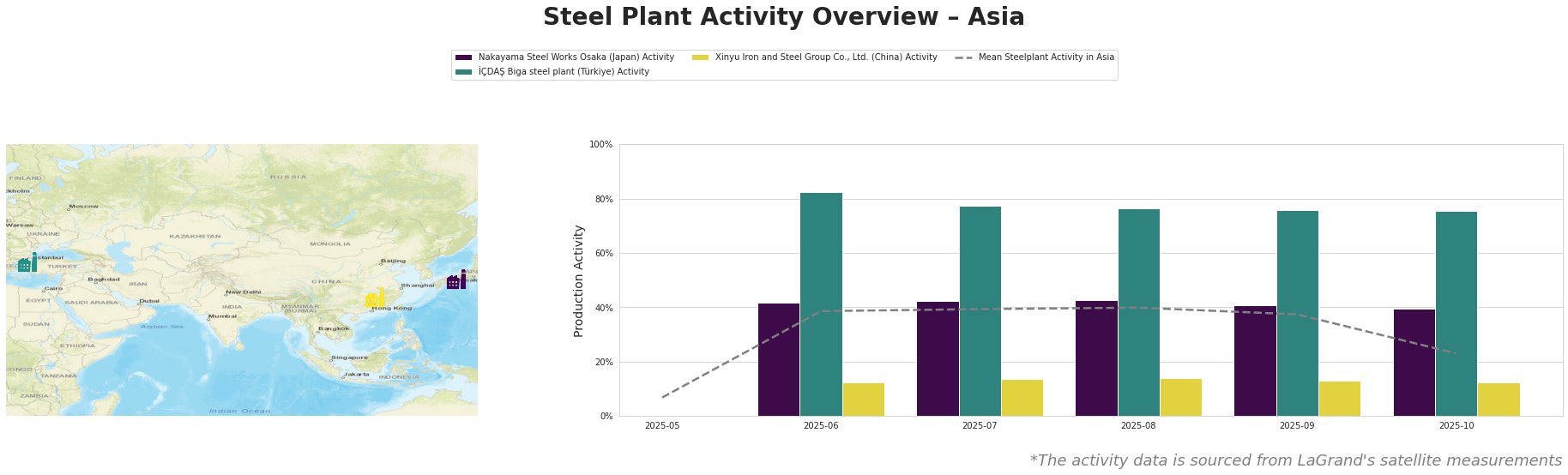
Task: Click the Production Activity axis title
Action: point(579,280)
